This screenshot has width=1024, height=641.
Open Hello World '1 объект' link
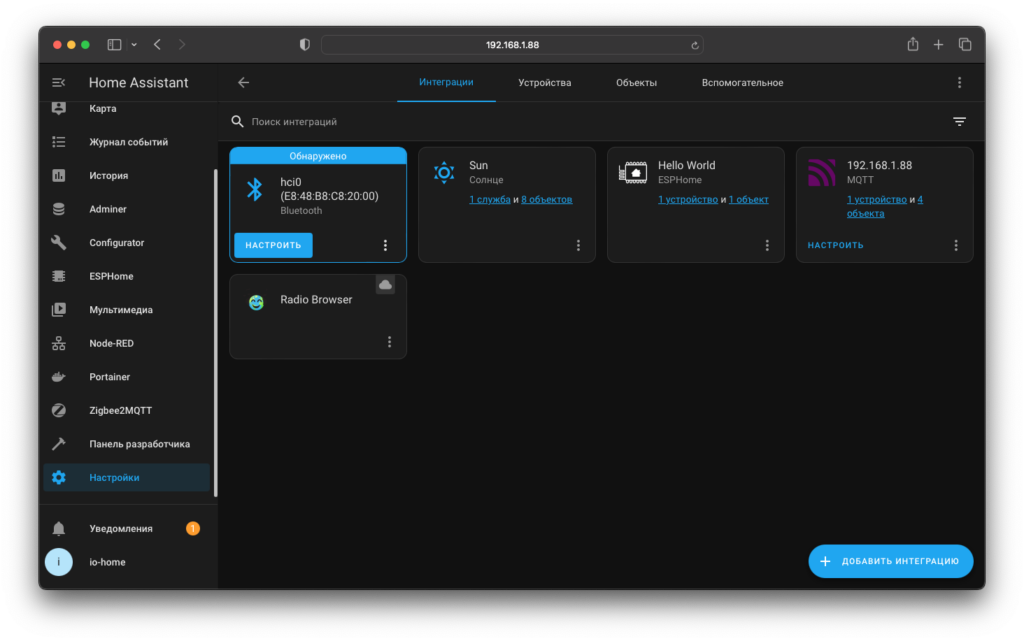[748, 200]
